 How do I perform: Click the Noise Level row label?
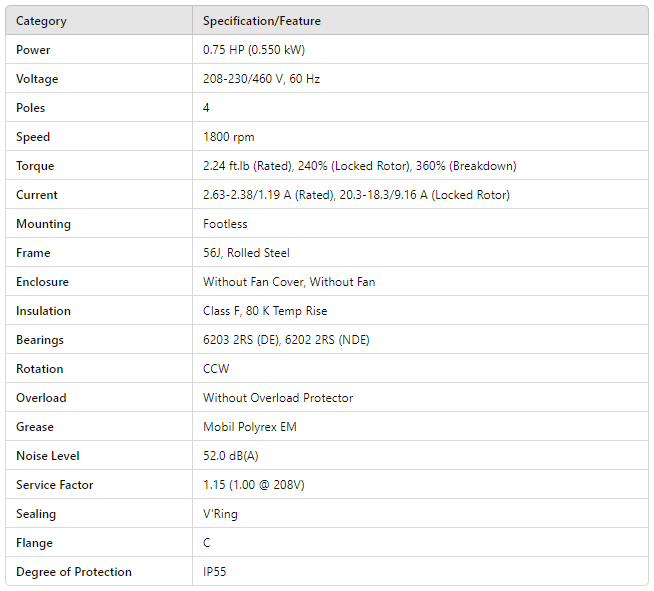(47, 456)
